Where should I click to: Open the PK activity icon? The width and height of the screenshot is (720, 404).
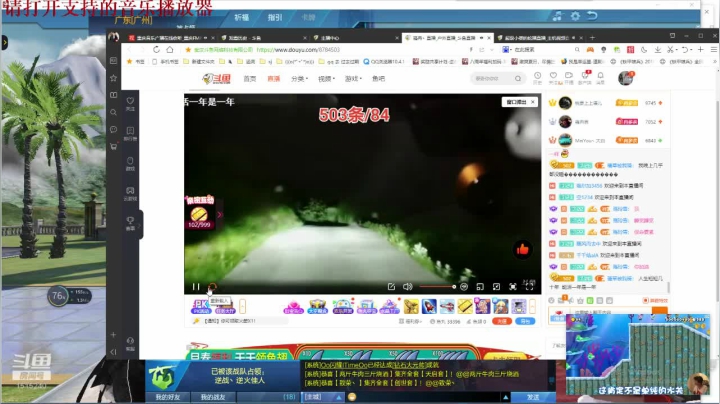200,306
